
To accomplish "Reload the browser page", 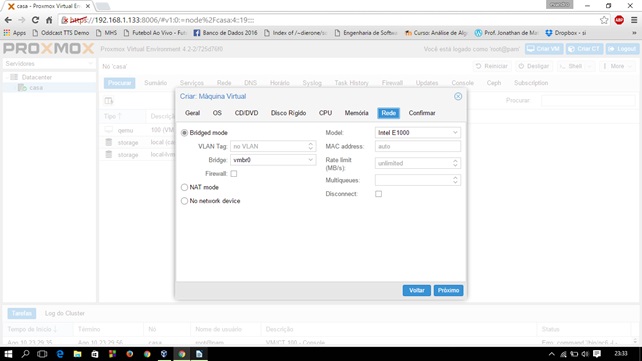I will [x=35, y=20].
